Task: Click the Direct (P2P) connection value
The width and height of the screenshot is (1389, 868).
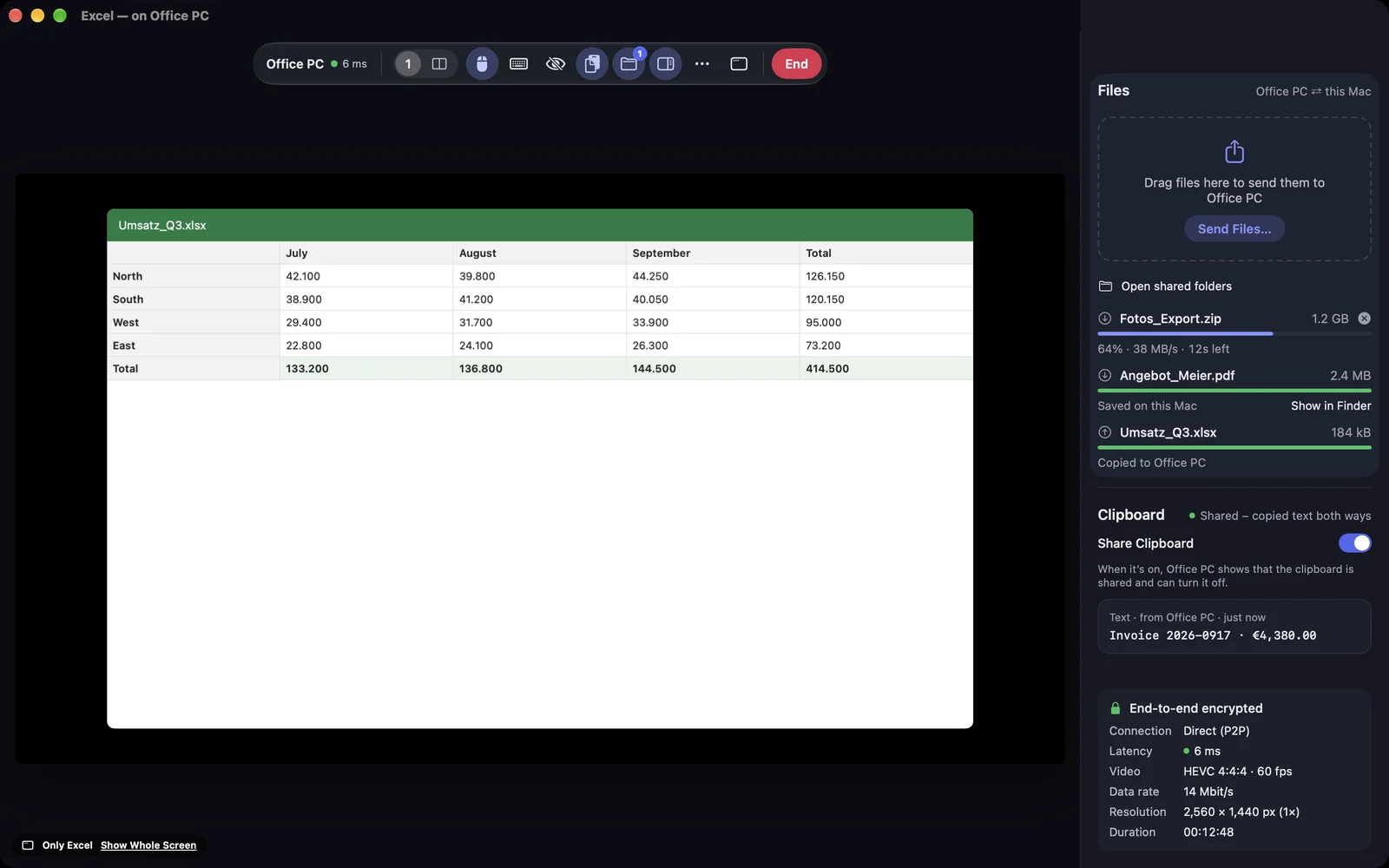Action: point(1216,731)
